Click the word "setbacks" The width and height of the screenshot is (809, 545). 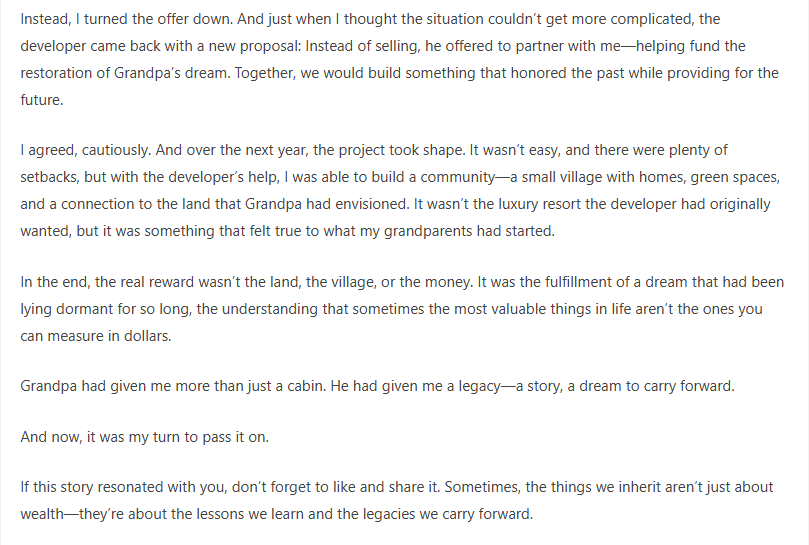tap(49, 178)
